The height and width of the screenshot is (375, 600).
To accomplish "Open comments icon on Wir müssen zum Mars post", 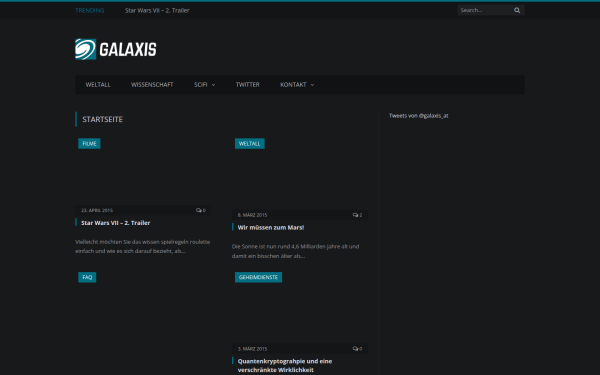I will pos(355,215).
